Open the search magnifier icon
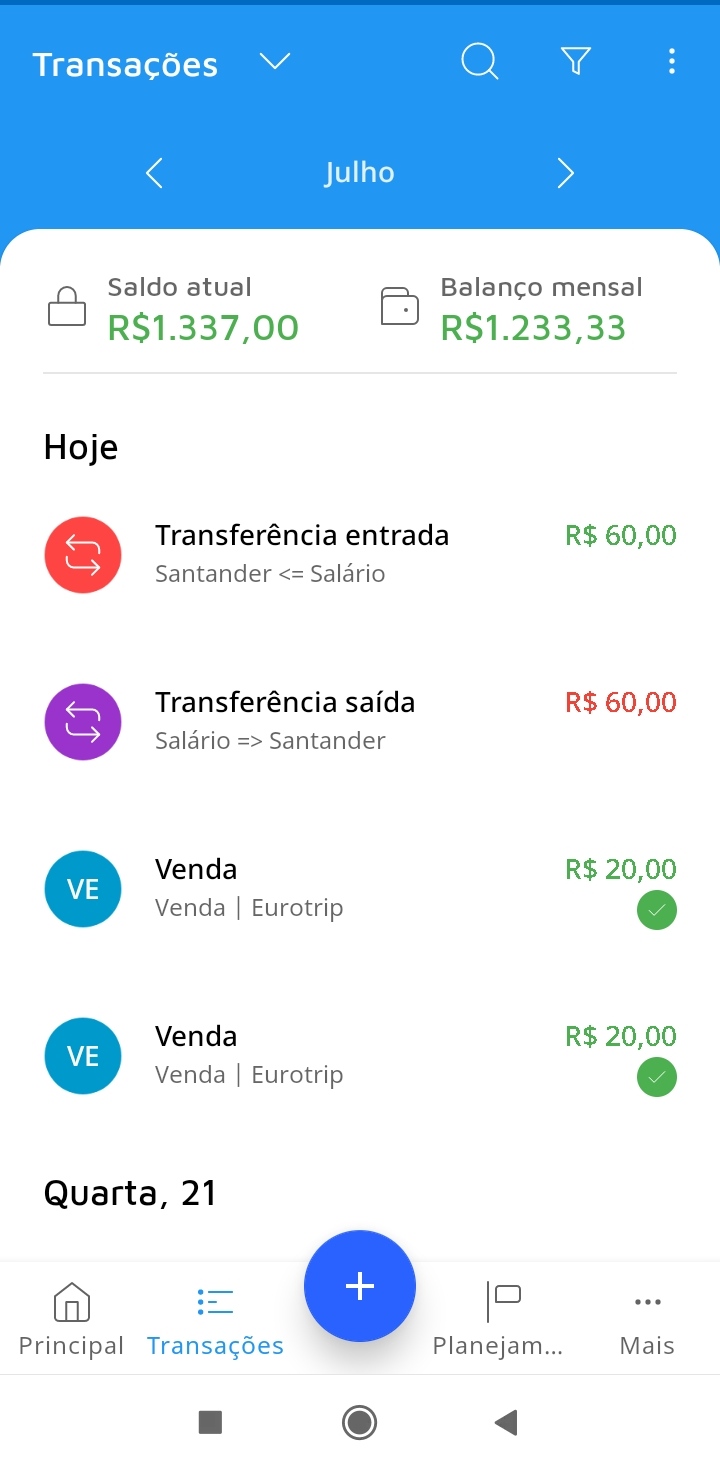Viewport: 720px width, 1470px height. pyautogui.click(x=479, y=62)
